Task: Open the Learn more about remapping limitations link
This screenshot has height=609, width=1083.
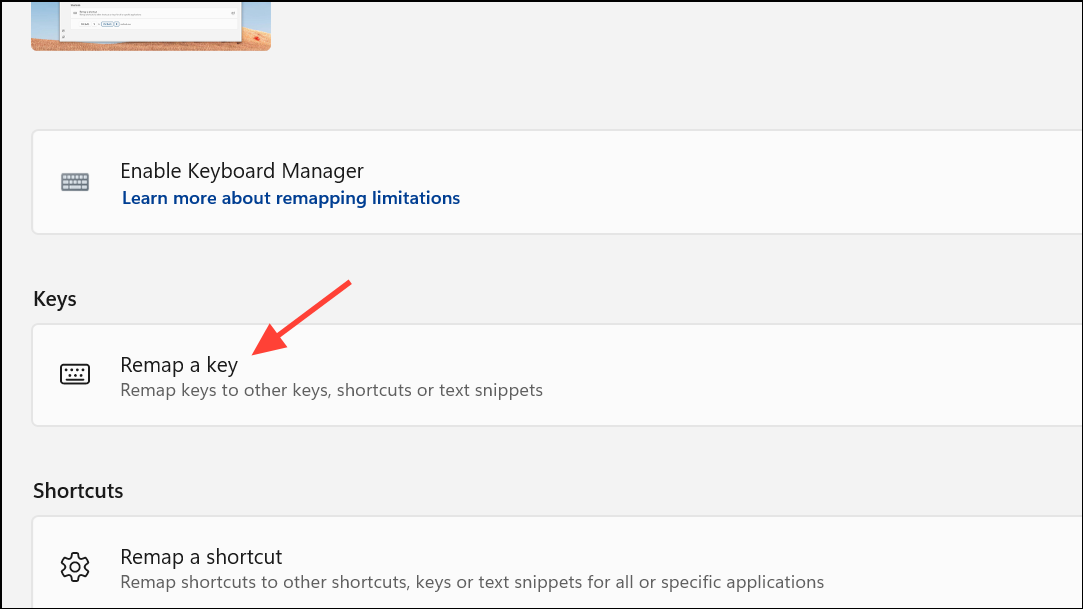Action: [290, 198]
